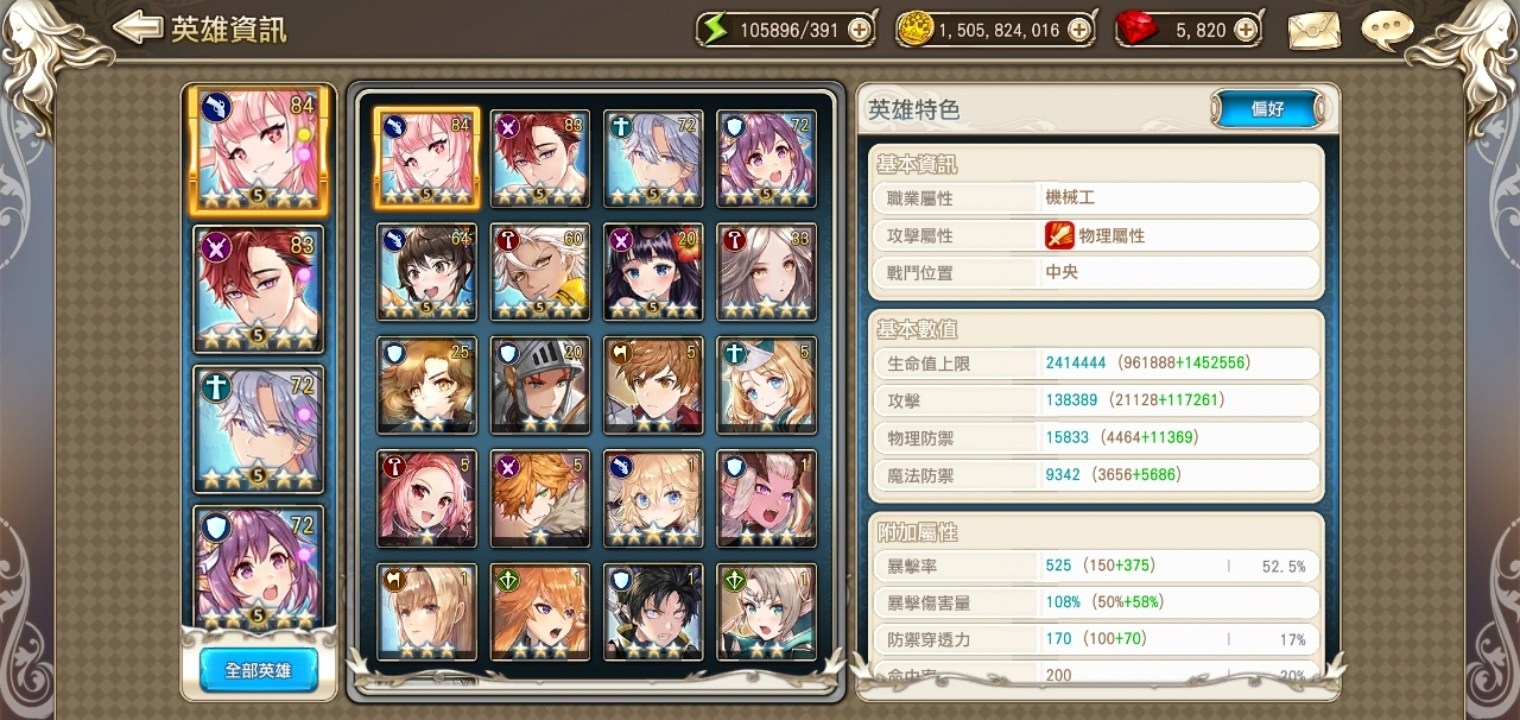The height and width of the screenshot is (720, 1520).
Task: Click the 暴擊率 critical rate row
Action: (1096, 566)
